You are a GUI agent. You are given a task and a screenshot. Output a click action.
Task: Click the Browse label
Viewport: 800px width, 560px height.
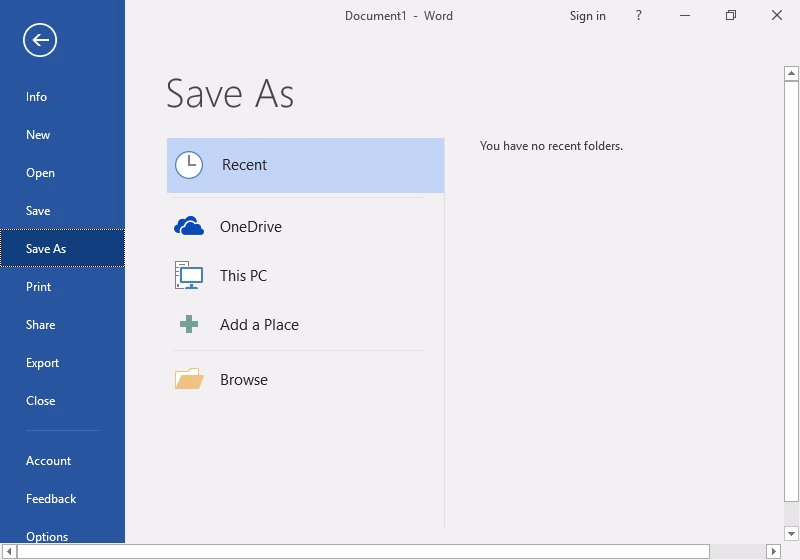(x=244, y=379)
